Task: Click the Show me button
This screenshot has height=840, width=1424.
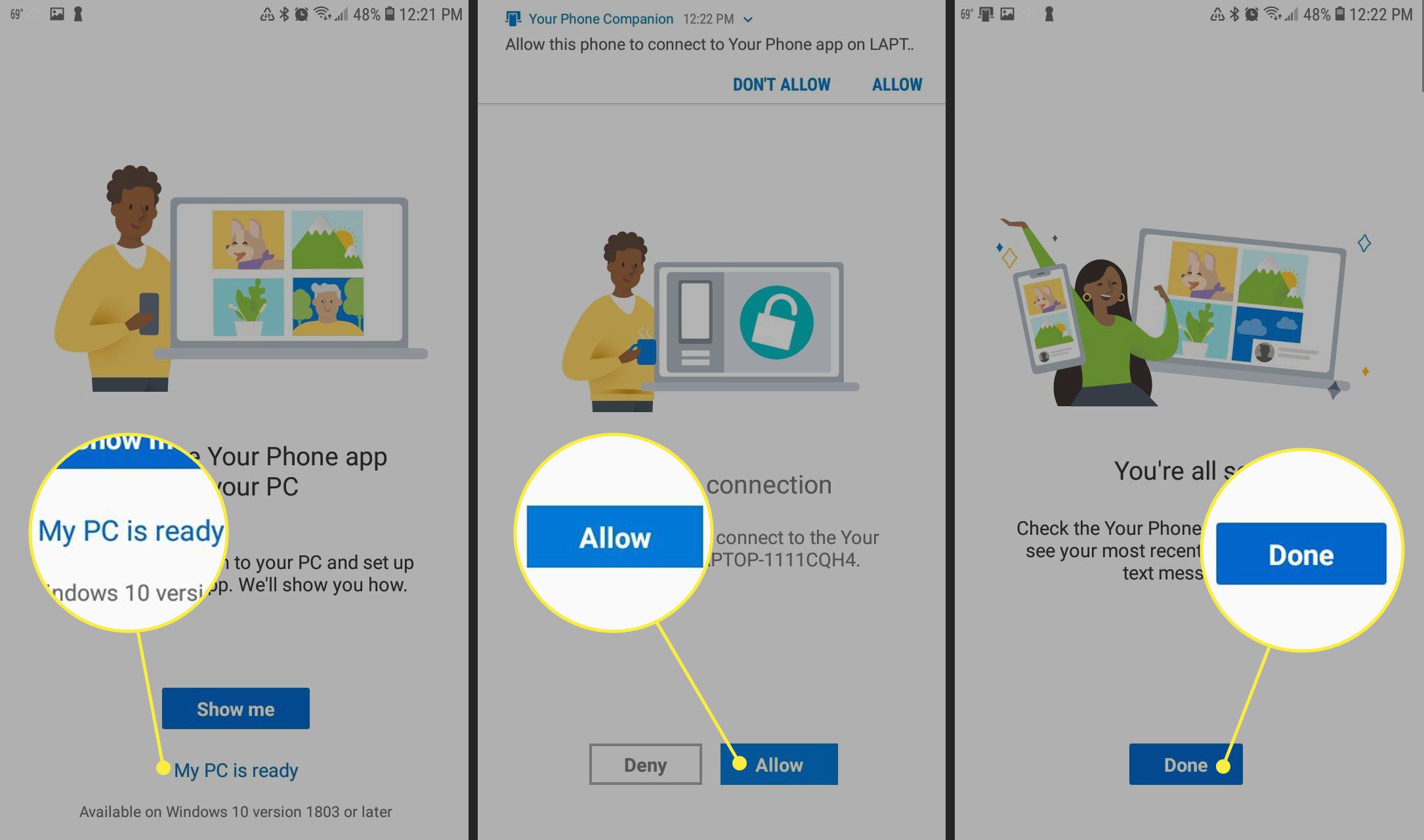Action: pos(236,708)
